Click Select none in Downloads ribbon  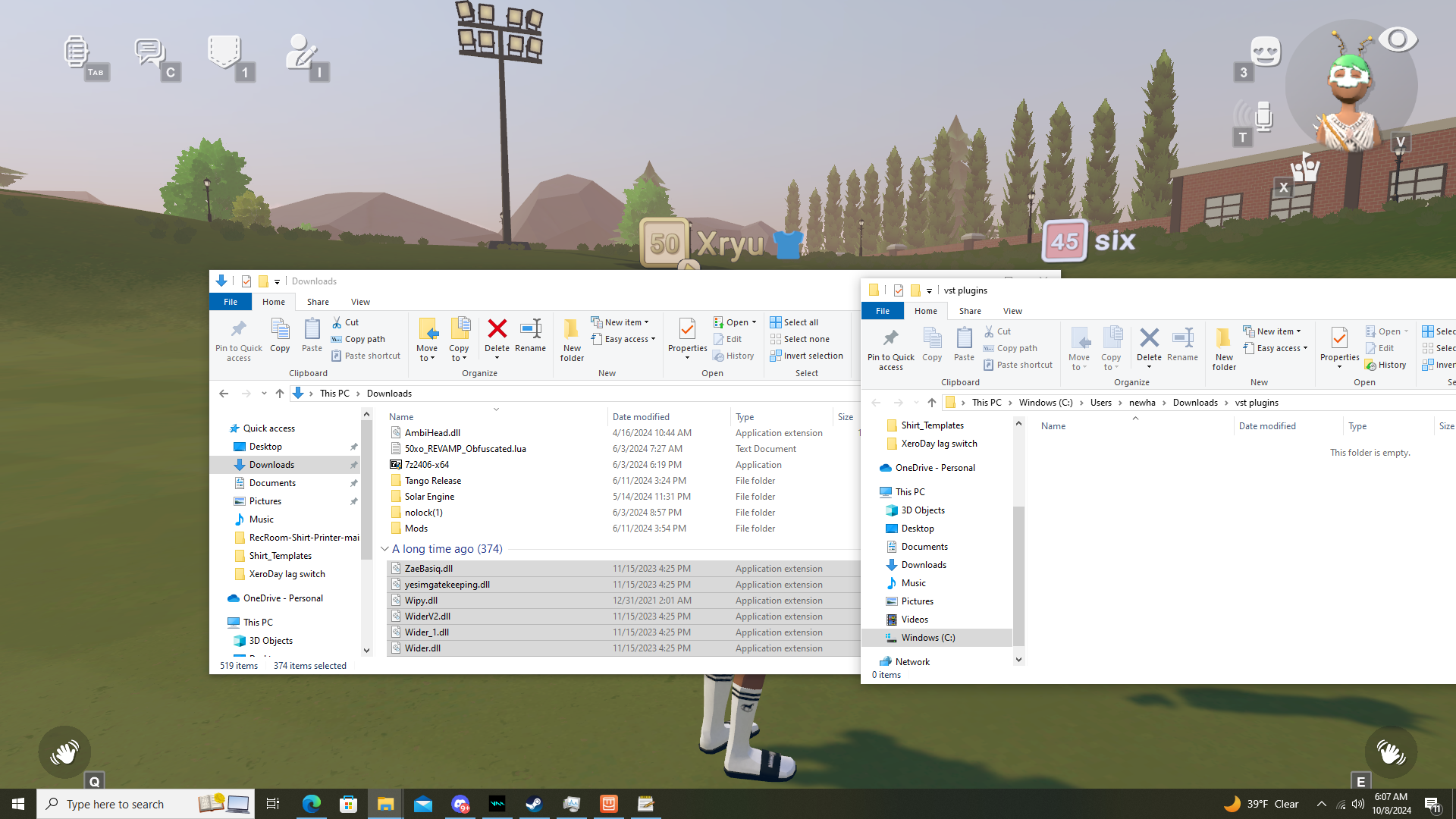coord(806,339)
